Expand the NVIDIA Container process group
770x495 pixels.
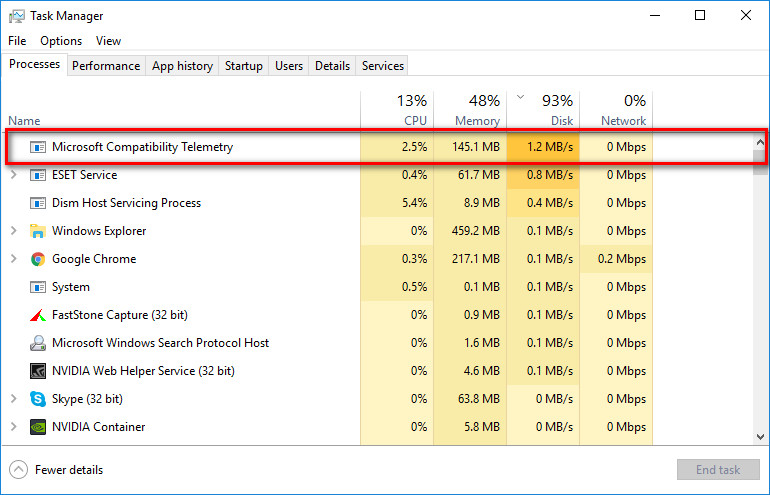click(x=14, y=427)
